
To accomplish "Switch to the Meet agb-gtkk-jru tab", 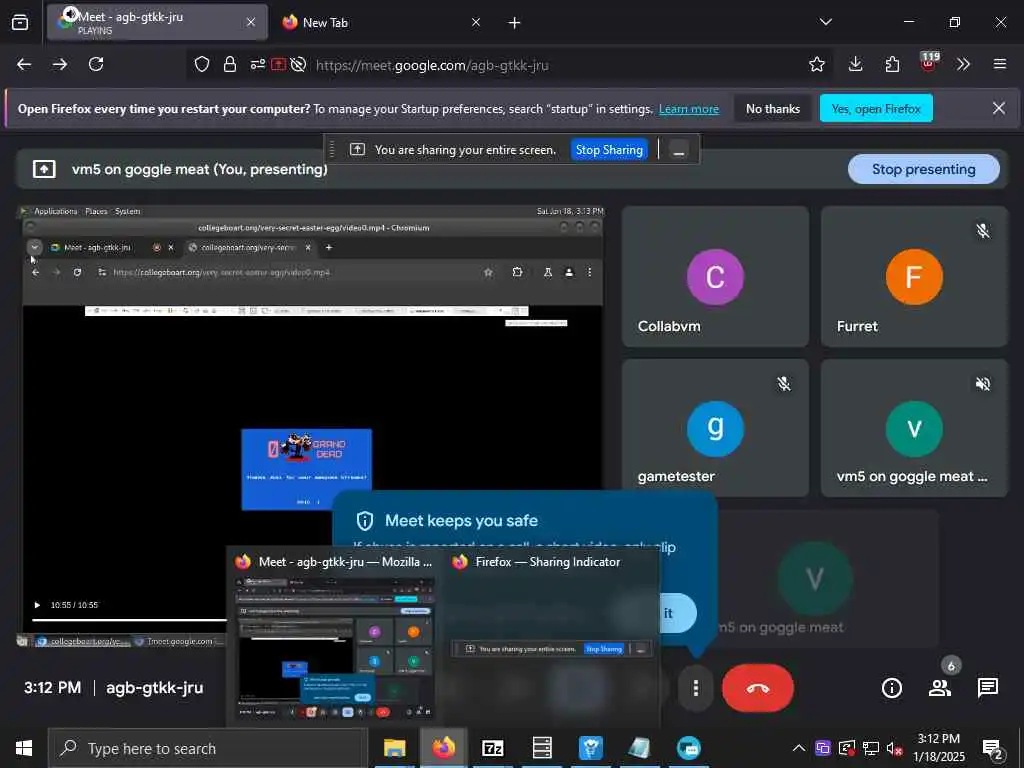I will coord(157,22).
